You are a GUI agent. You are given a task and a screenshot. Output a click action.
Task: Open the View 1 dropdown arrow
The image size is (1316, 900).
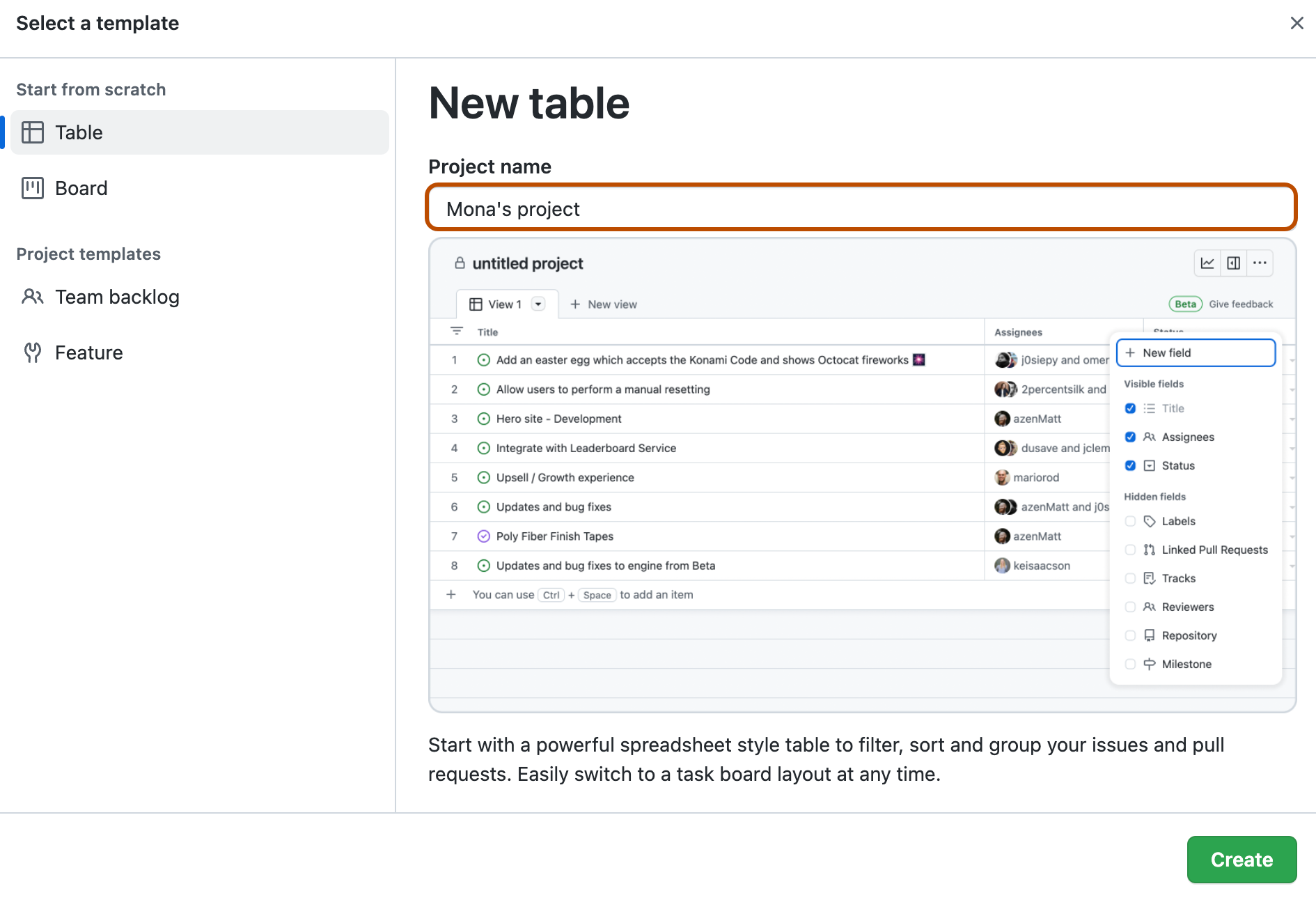point(538,304)
